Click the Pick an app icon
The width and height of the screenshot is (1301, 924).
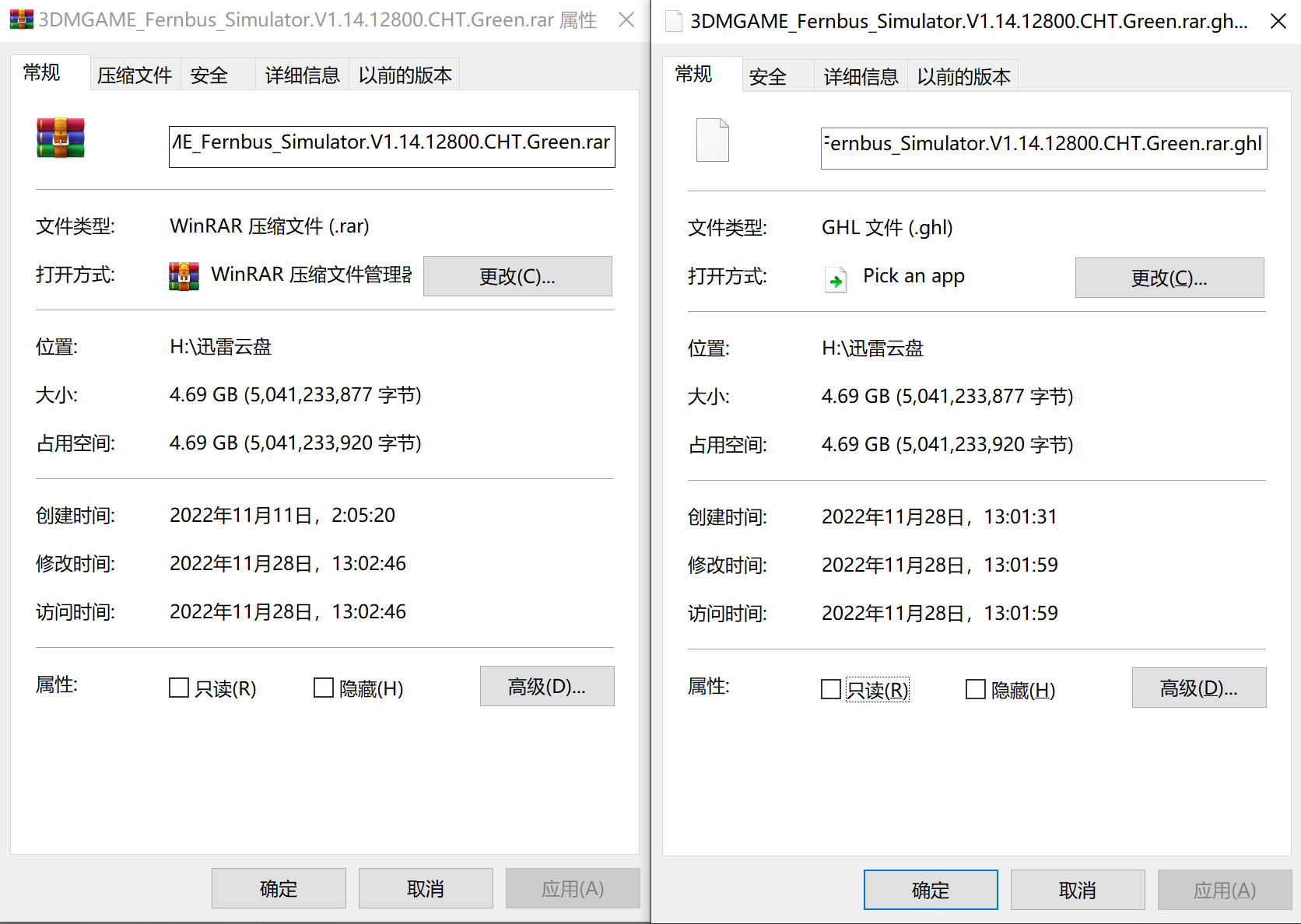pyautogui.click(x=835, y=278)
